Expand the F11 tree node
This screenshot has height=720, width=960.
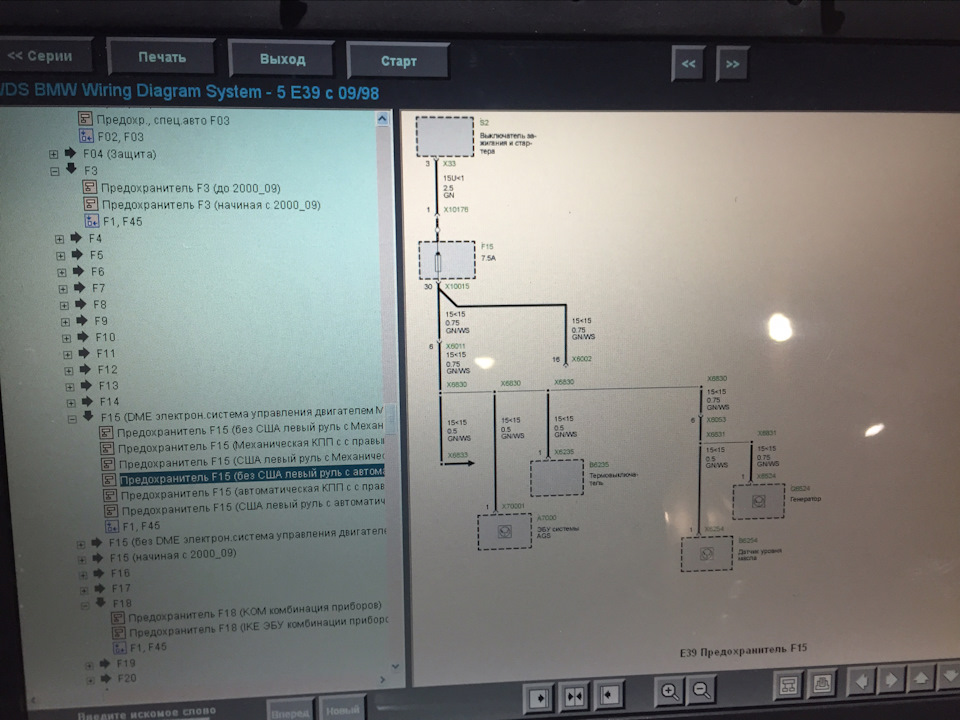click(67, 354)
